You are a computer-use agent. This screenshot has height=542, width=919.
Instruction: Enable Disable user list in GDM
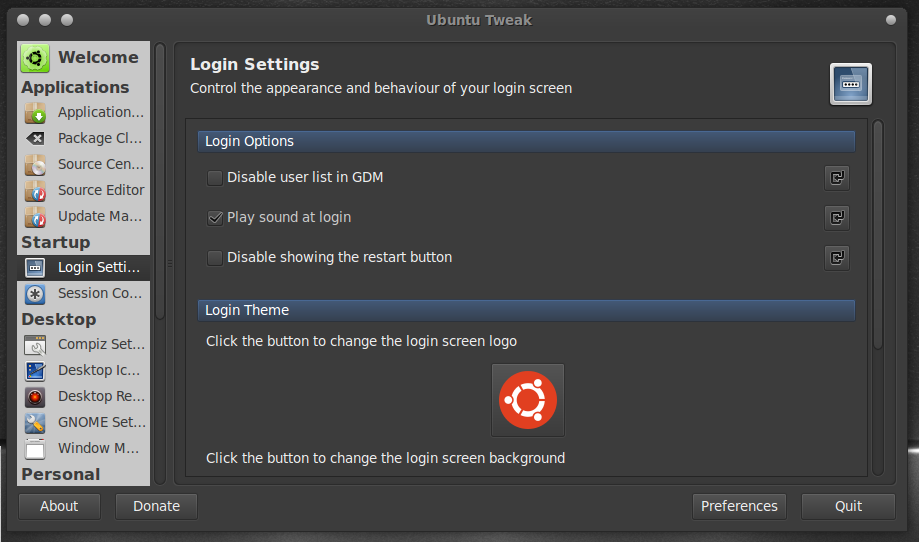point(215,178)
